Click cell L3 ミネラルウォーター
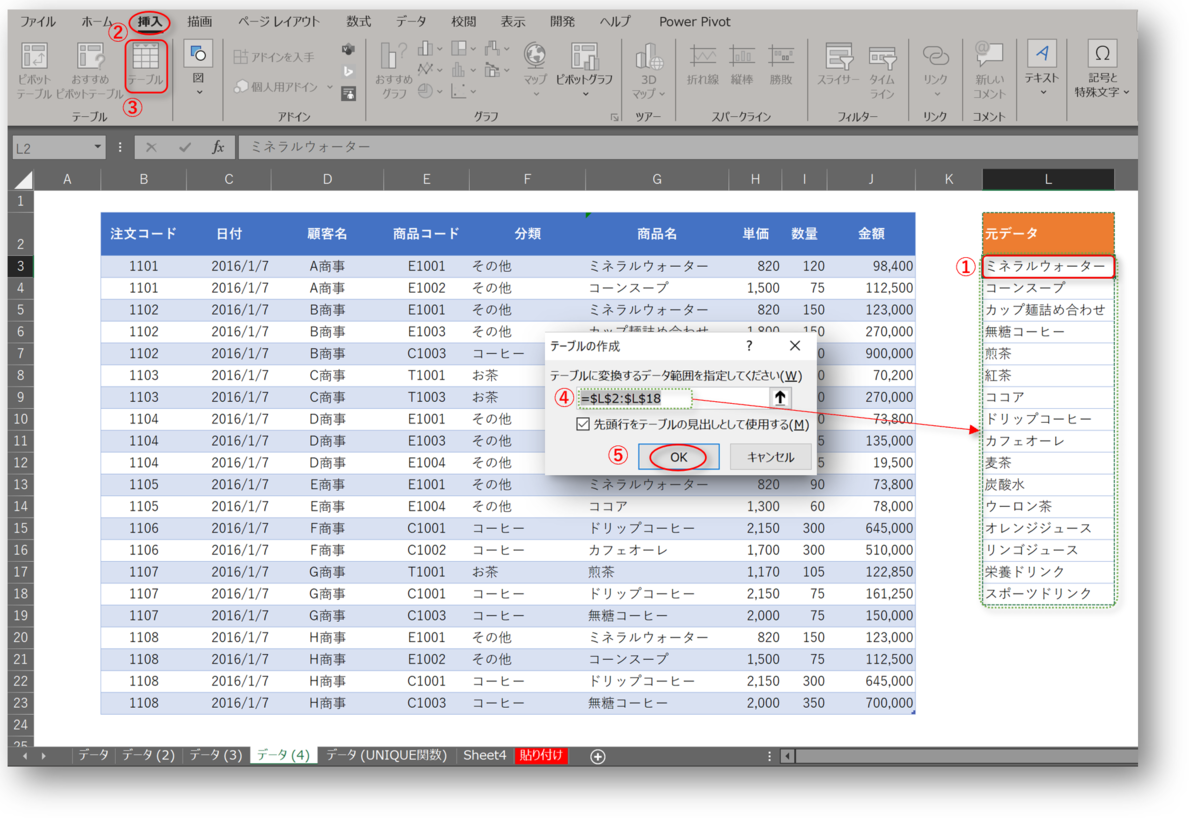The image size is (1200, 819). coord(1048,267)
